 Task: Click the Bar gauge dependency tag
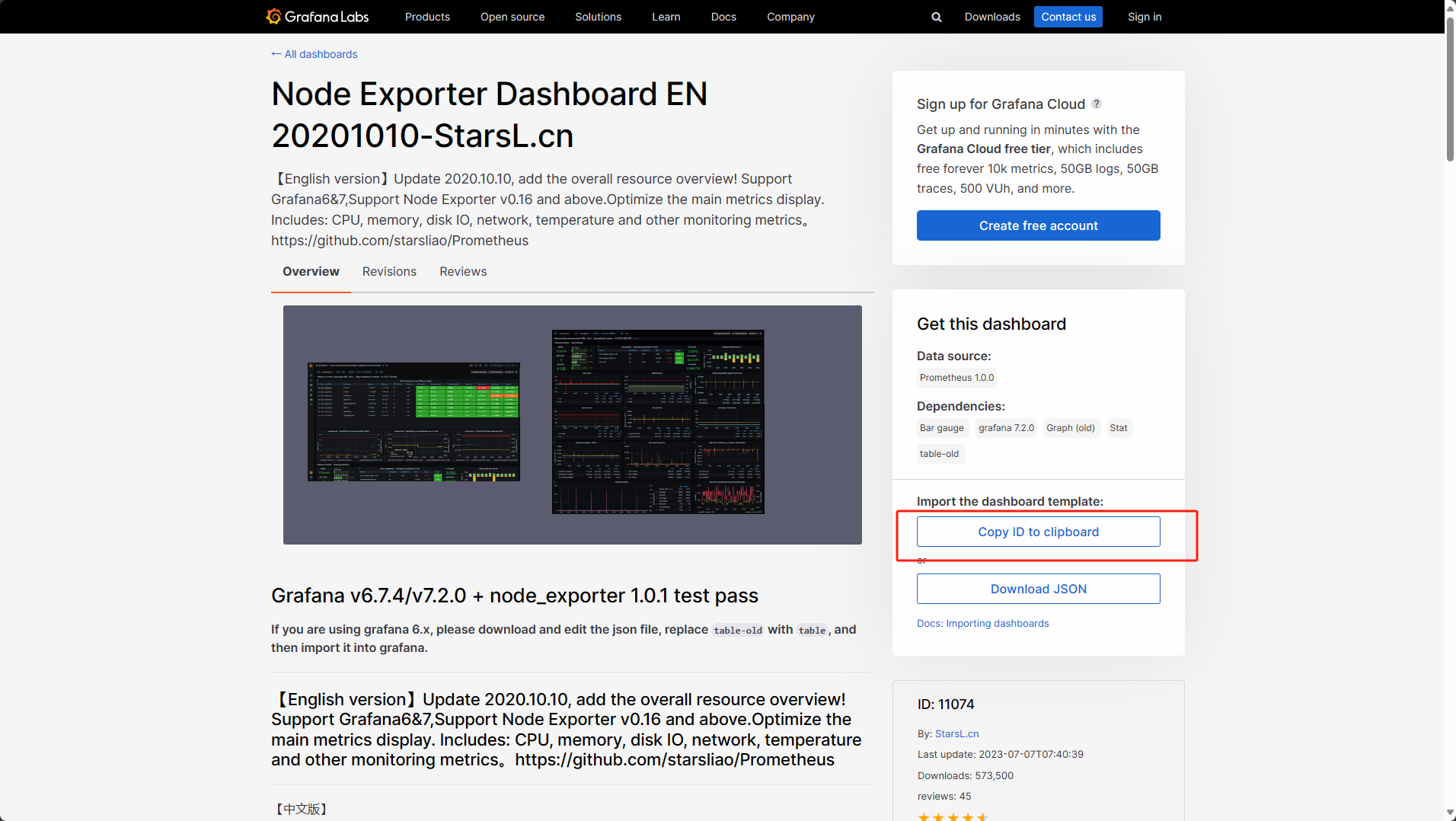pos(942,428)
